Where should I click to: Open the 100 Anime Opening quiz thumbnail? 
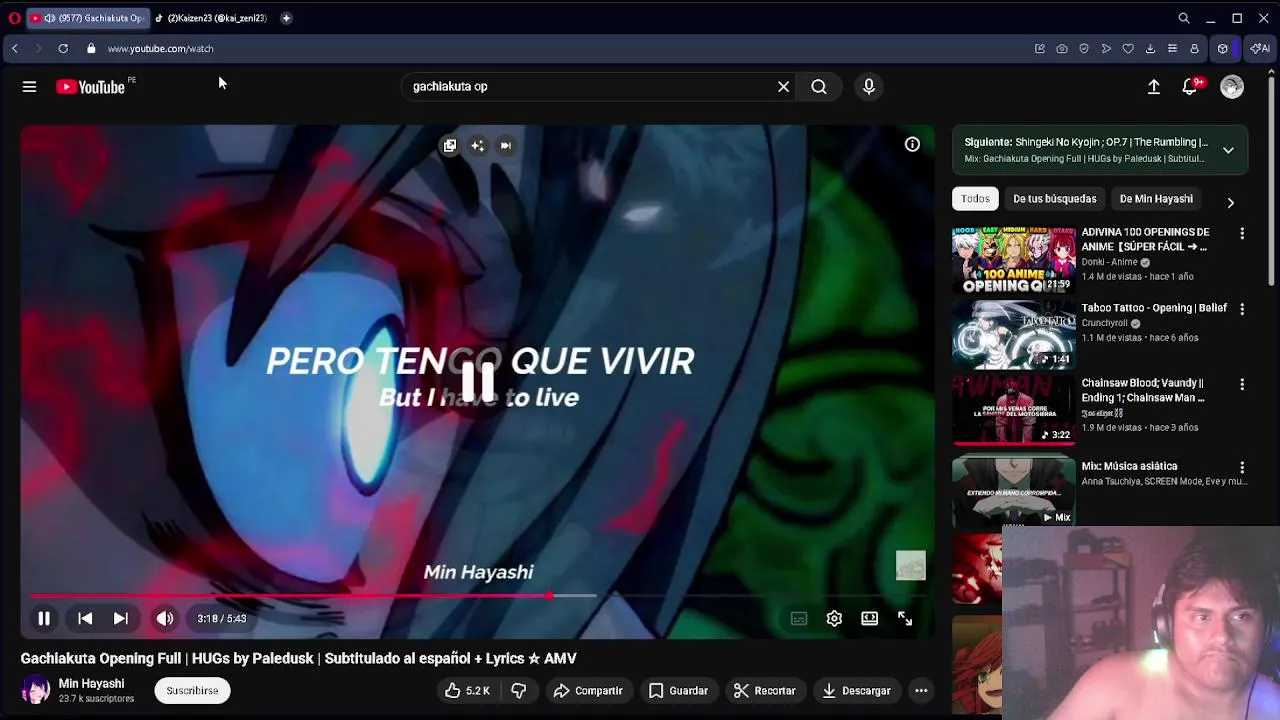1014,260
